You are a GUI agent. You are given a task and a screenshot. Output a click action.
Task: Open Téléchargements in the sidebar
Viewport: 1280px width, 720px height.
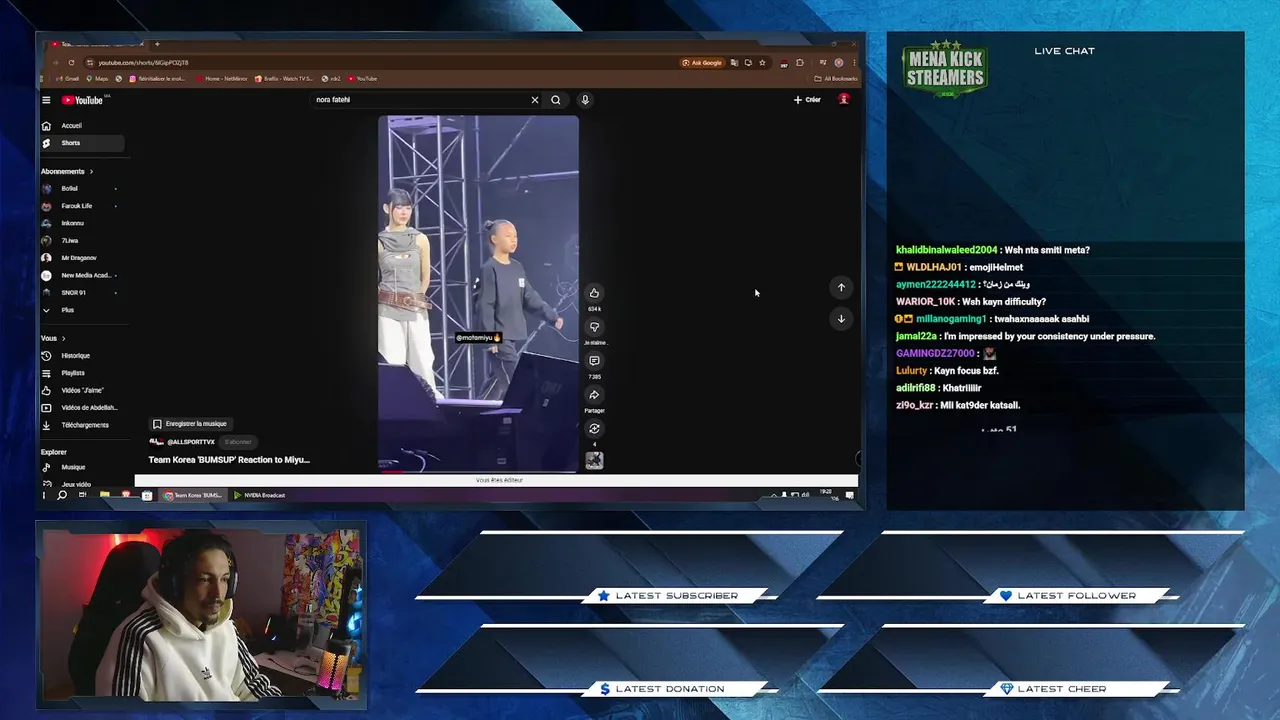(x=82, y=425)
